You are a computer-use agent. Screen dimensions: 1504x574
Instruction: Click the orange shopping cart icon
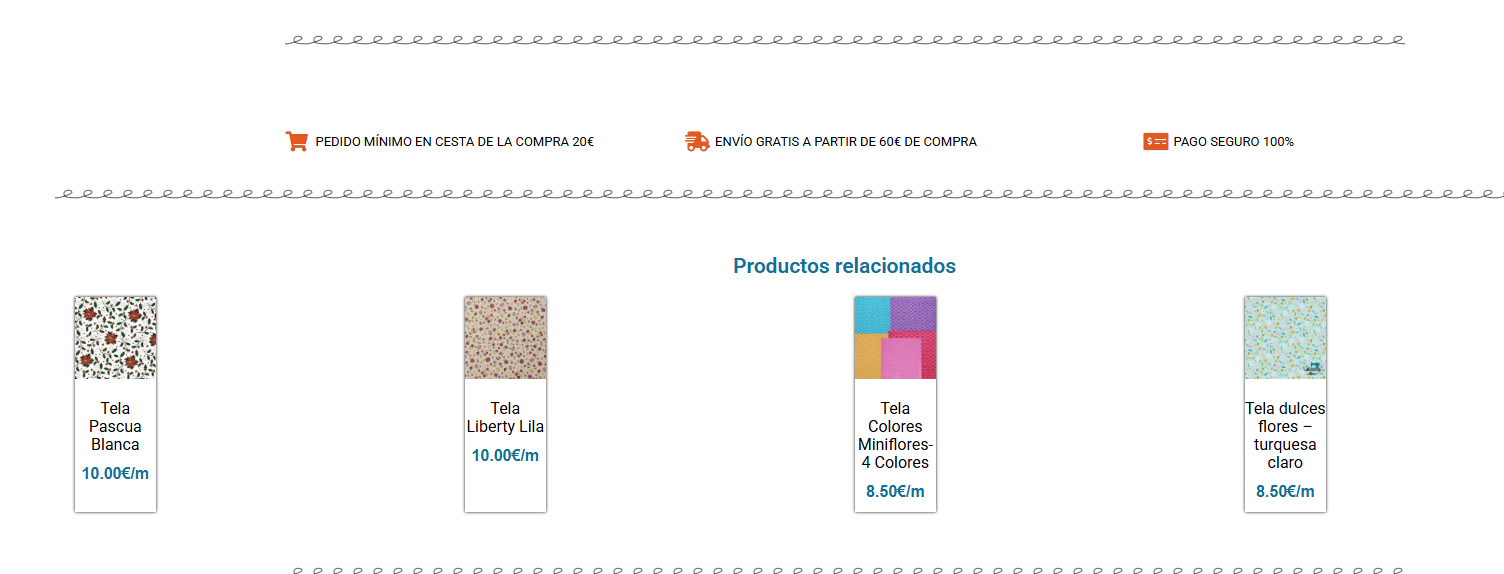296,142
